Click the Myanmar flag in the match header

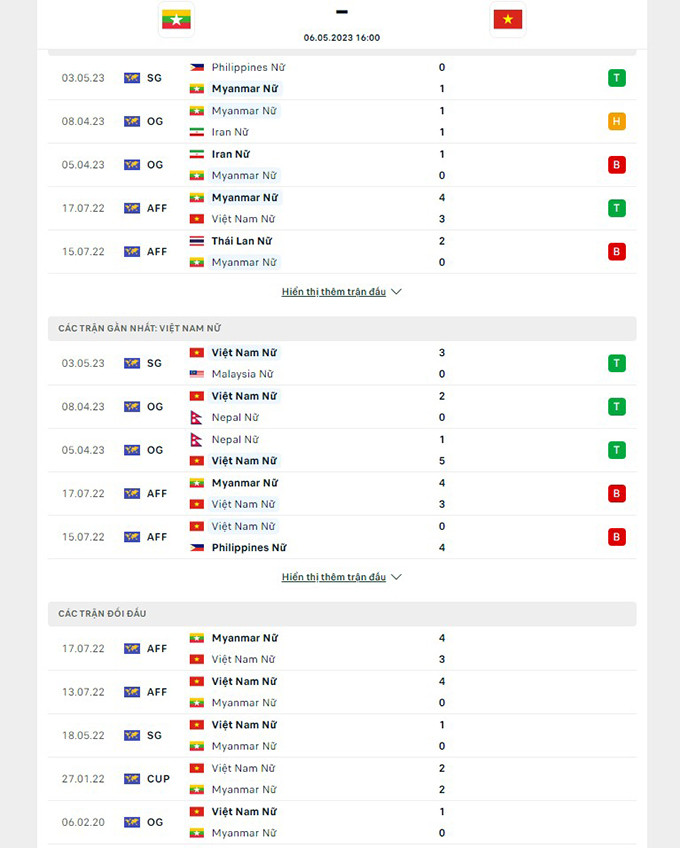[x=175, y=19]
